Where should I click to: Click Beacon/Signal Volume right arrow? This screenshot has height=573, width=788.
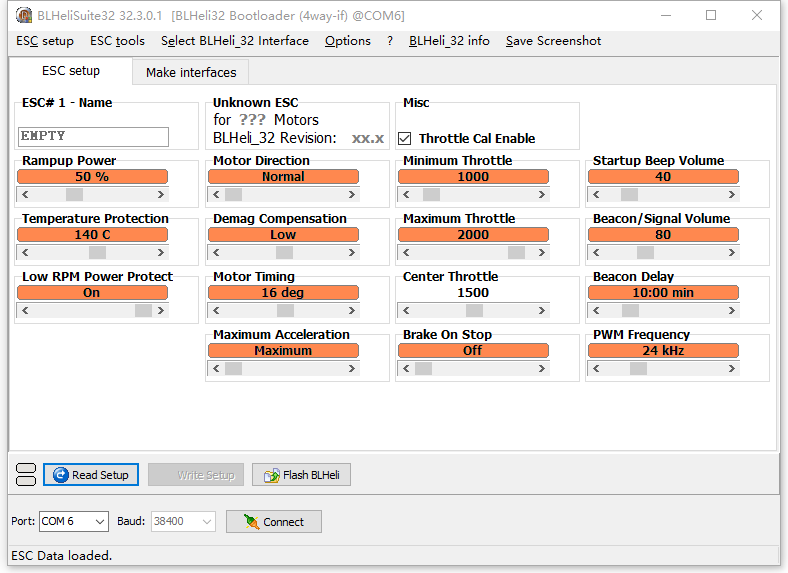point(732,252)
